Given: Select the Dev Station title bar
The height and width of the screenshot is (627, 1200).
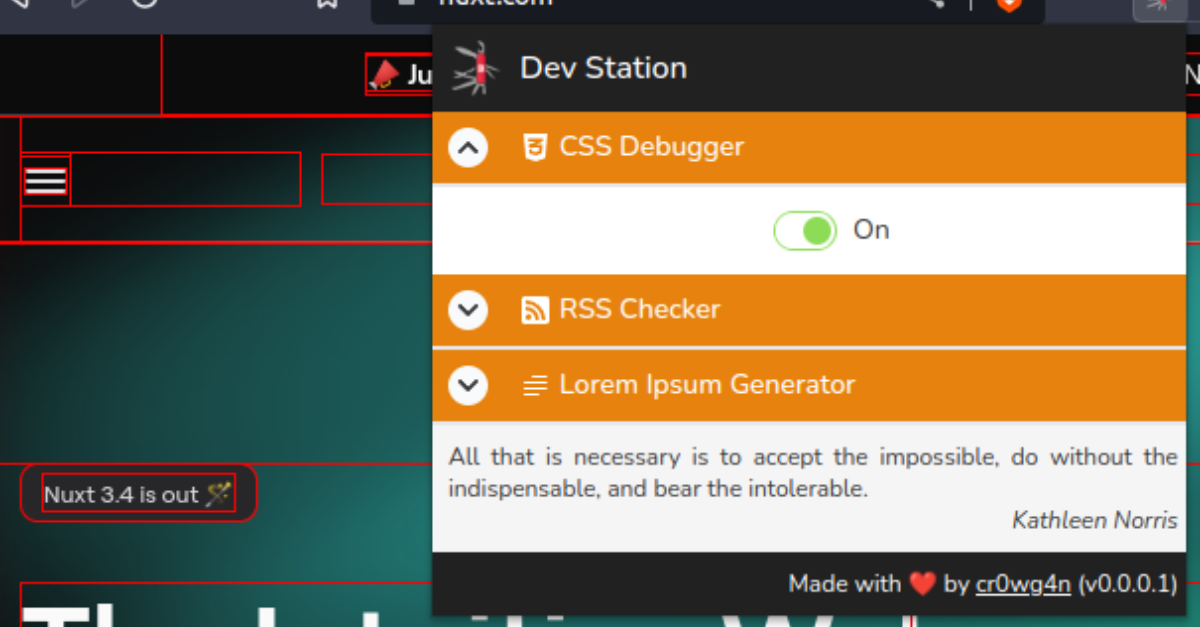Looking at the screenshot, I should click(602, 67).
